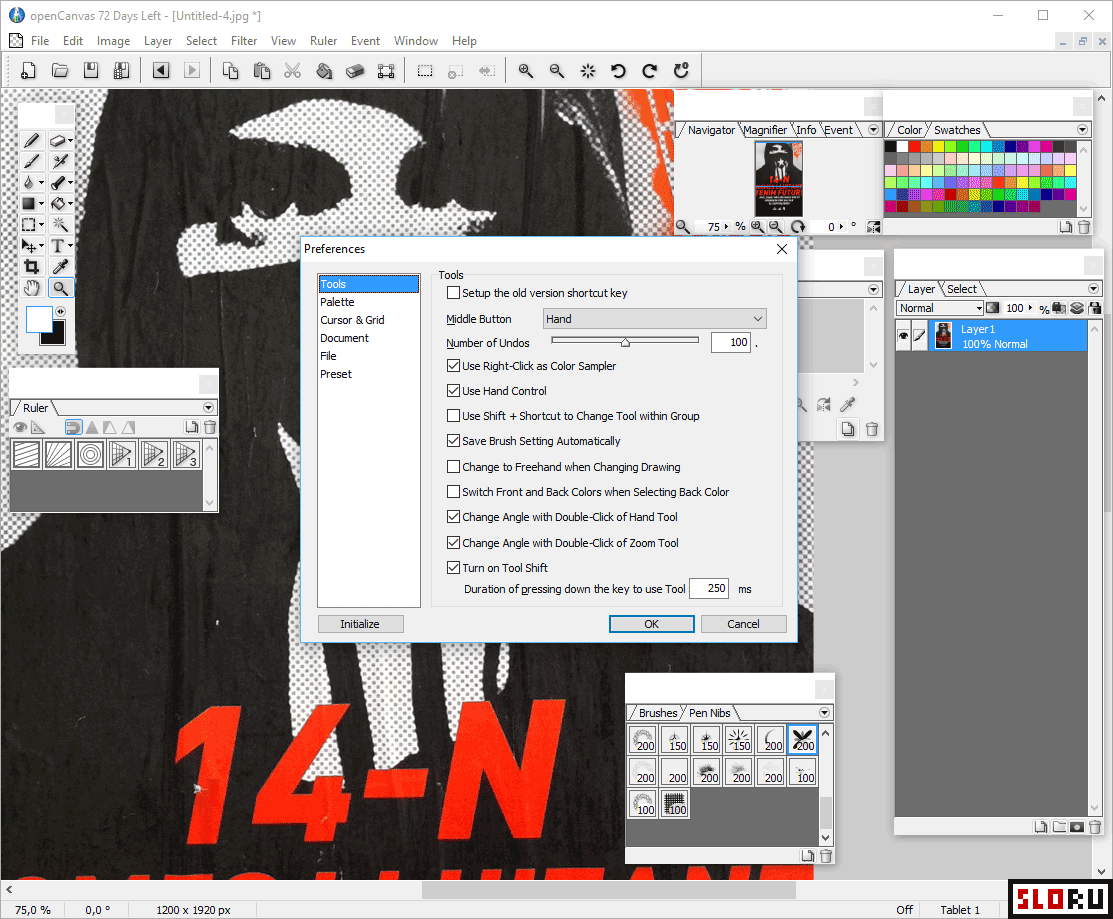Click the Number of Undos value field
Viewport: 1113px width, 919px height.
[x=731, y=343]
